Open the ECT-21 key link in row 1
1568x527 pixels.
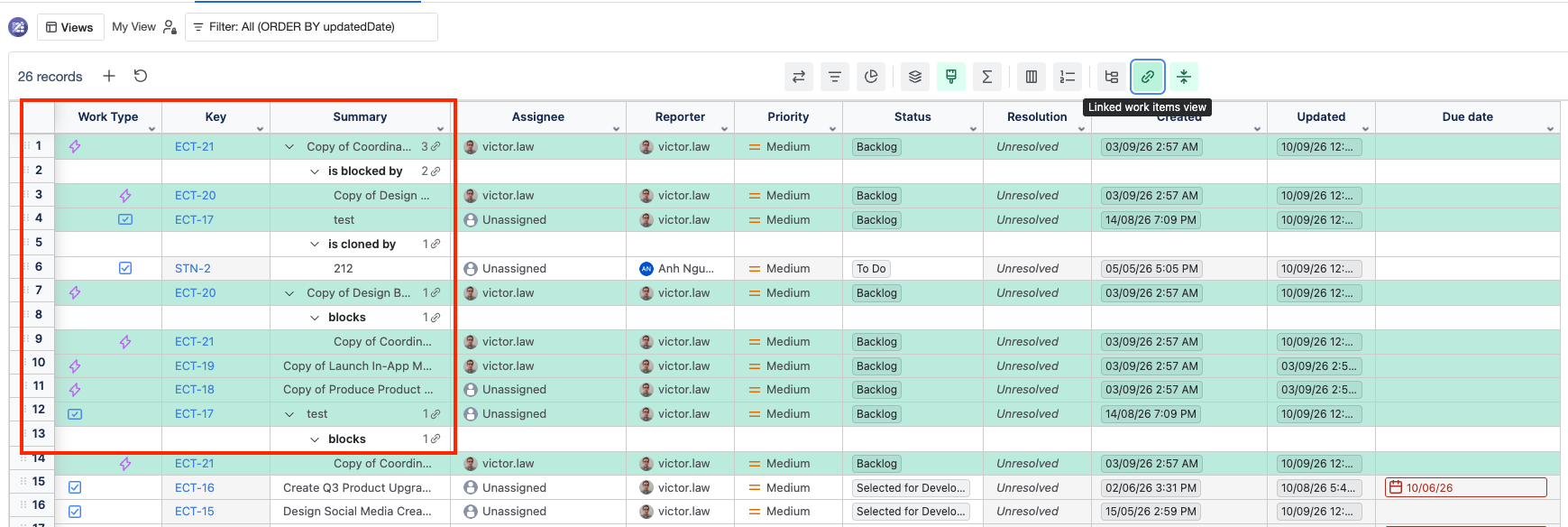[x=195, y=146]
